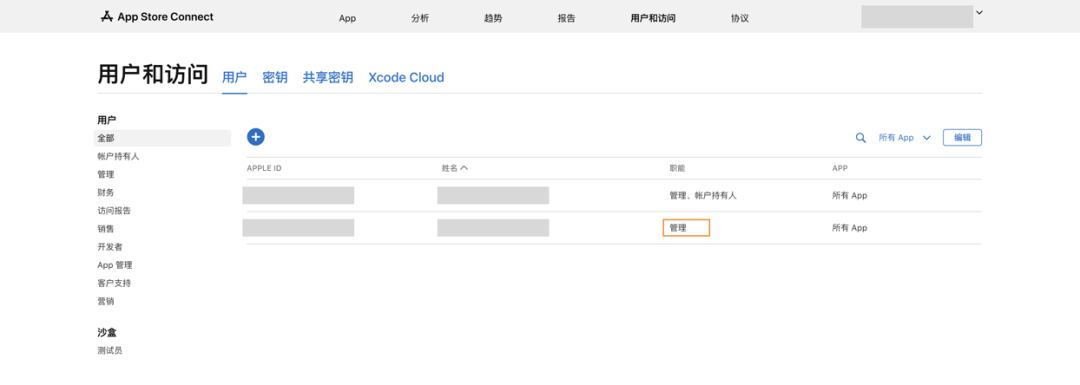This screenshot has width=1080, height=385.
Task: Select 管理 in the sidebar
Action: coord(106,174)
